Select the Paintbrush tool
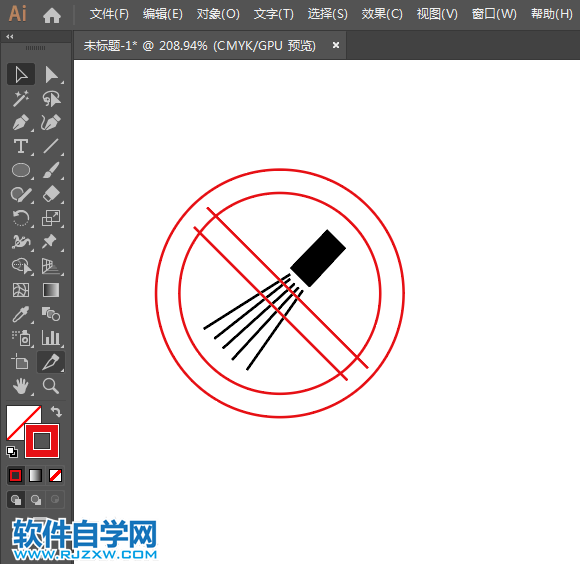This screenshot has width=580, height=564. click(x=51, y=170)
